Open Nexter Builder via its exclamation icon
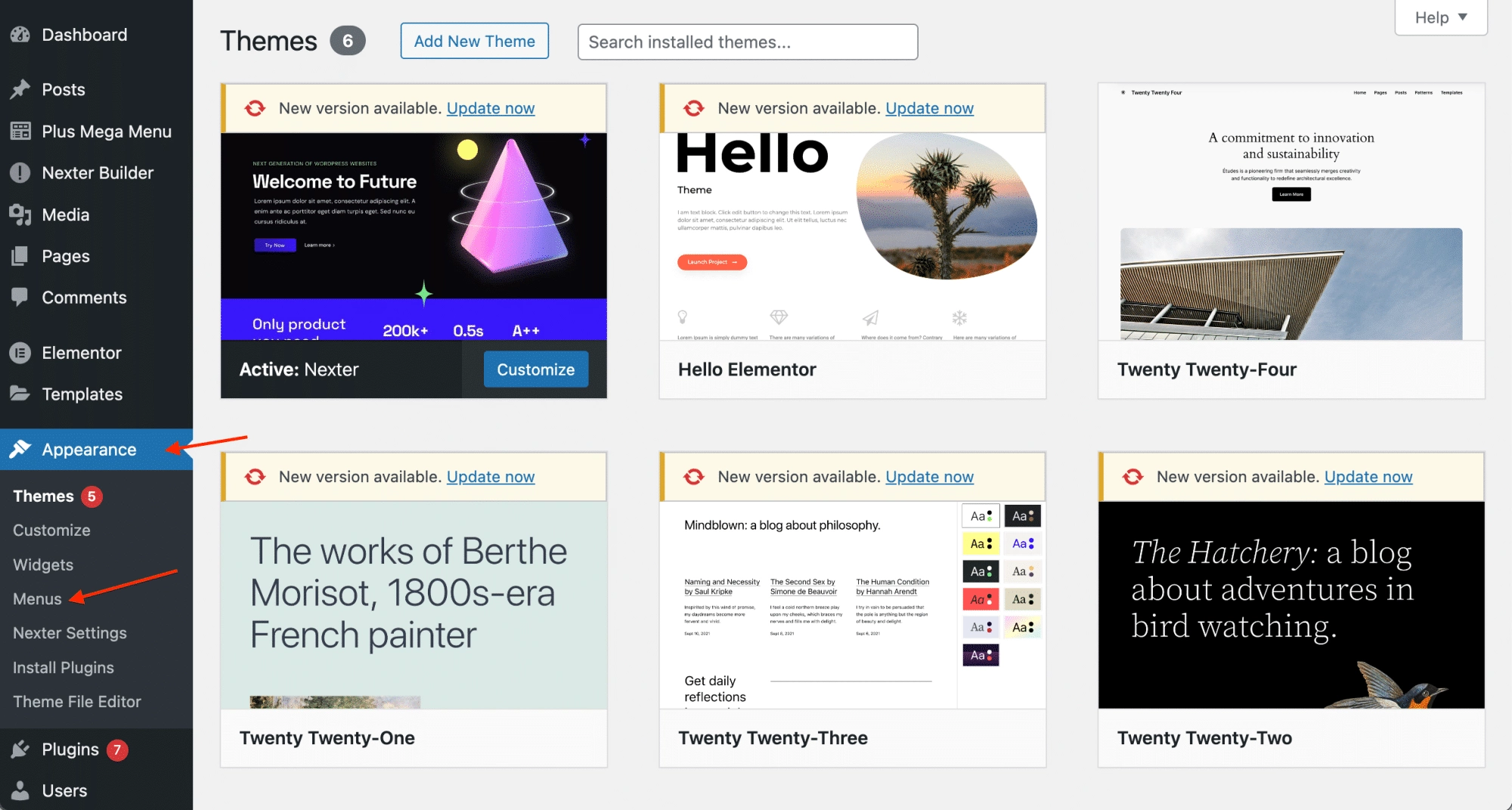Screen dimensions: 1512x810 click(x=20, y=172)
